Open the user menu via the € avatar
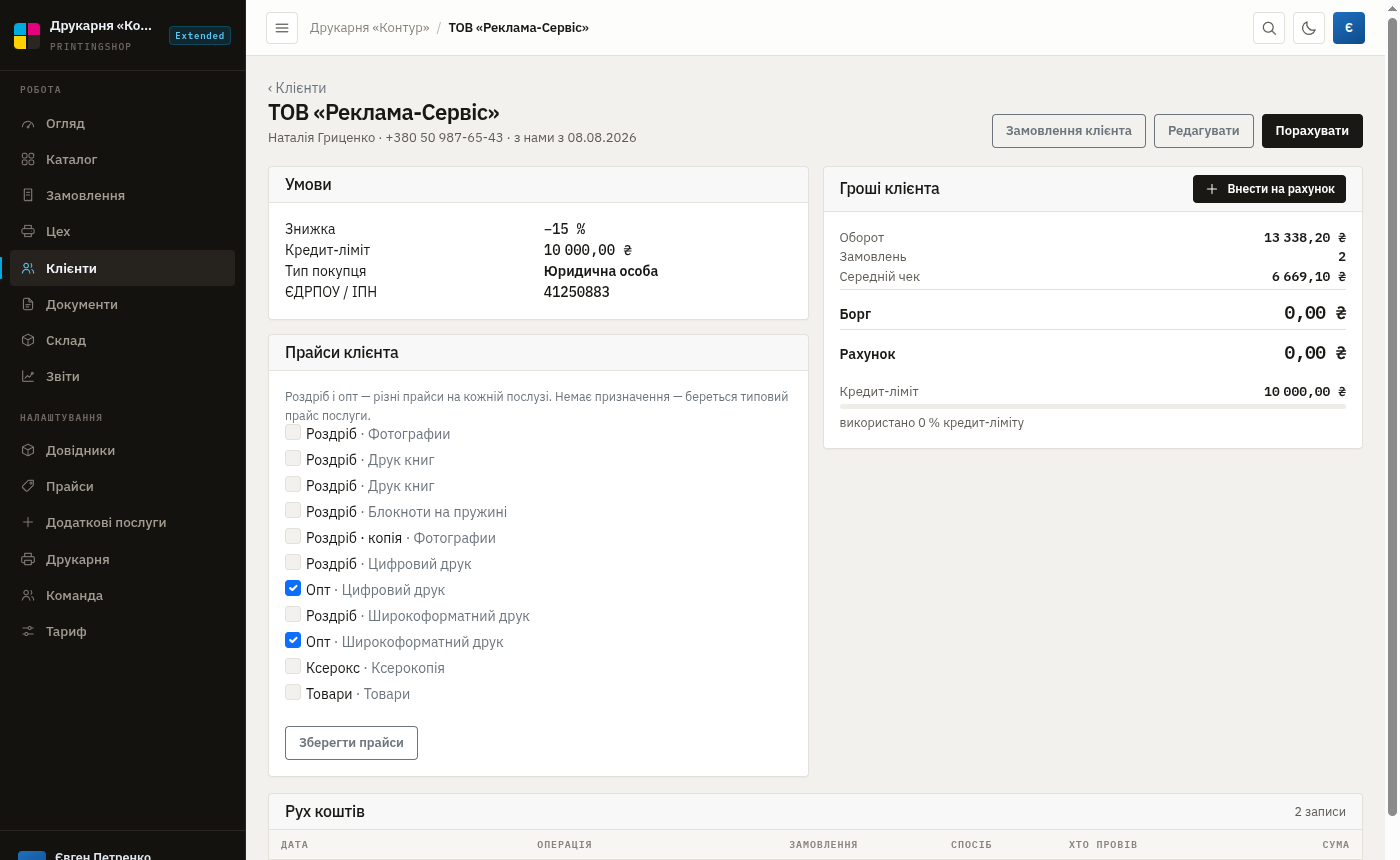The image size is (1400, 860). point(1349,28)
